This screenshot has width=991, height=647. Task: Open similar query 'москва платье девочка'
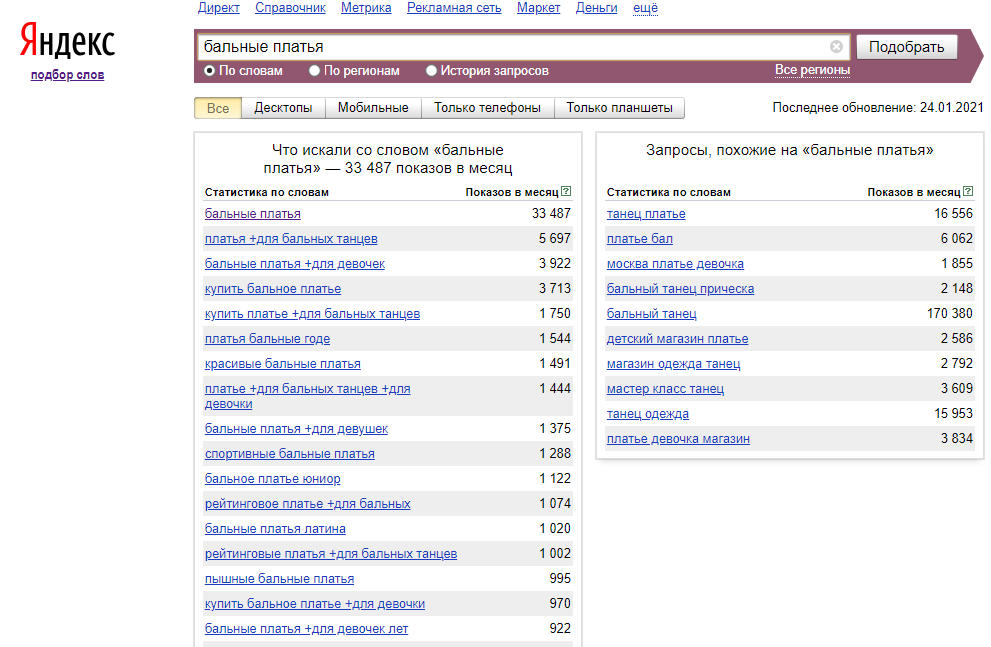(x=675, y=263)
